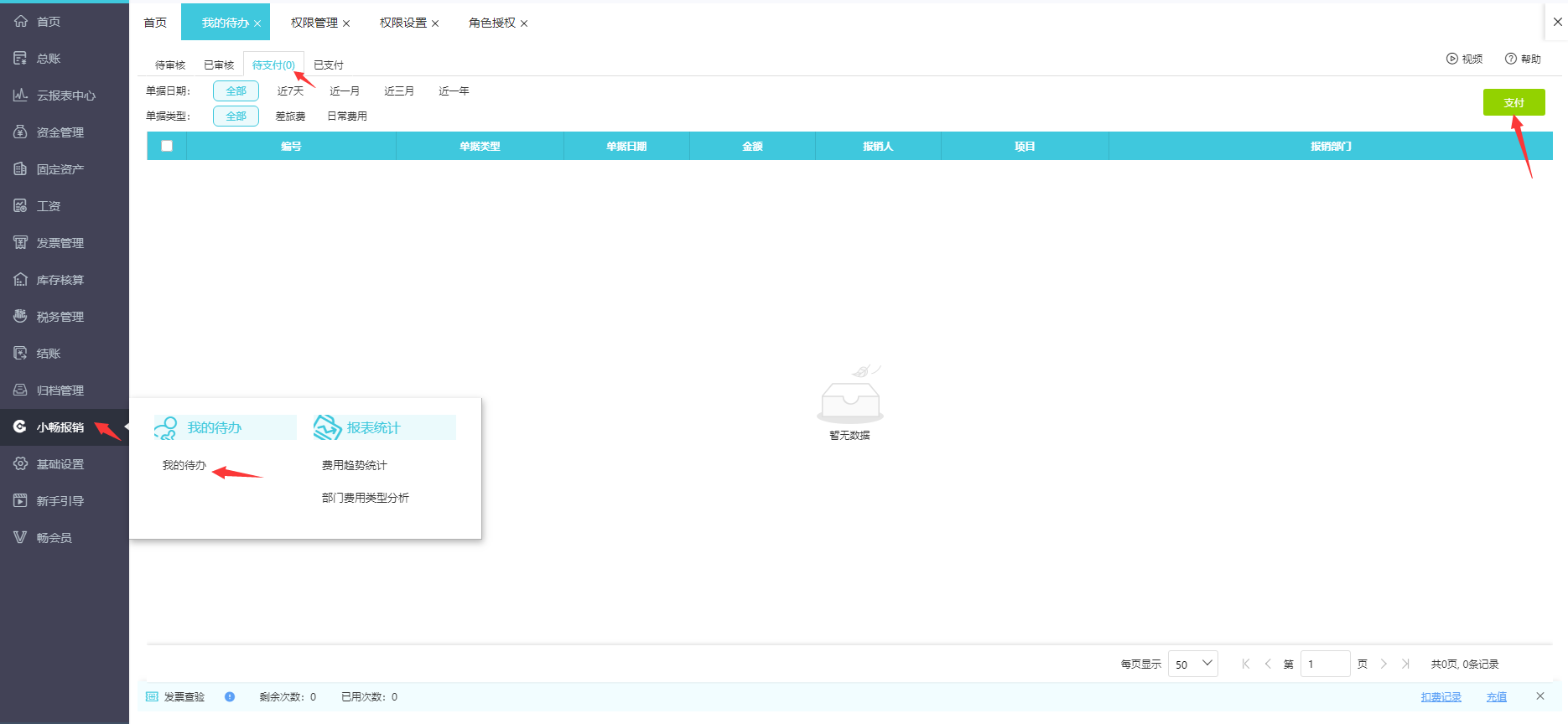Open the 已审核 sub-tab

pos(219,65)
